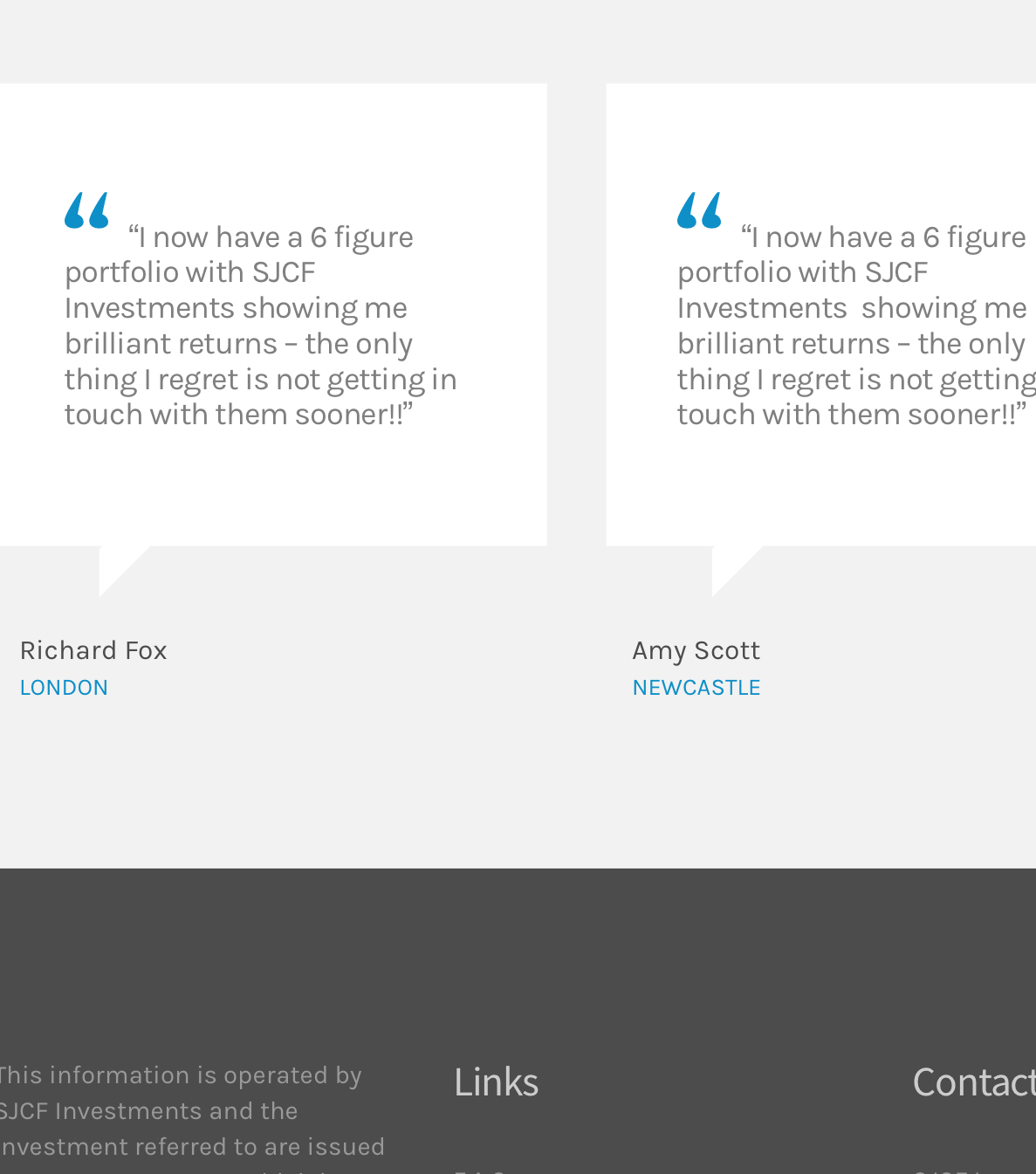Click "touch with them sooner!!" in Richard Fox's quote

(x=234, y=415)
